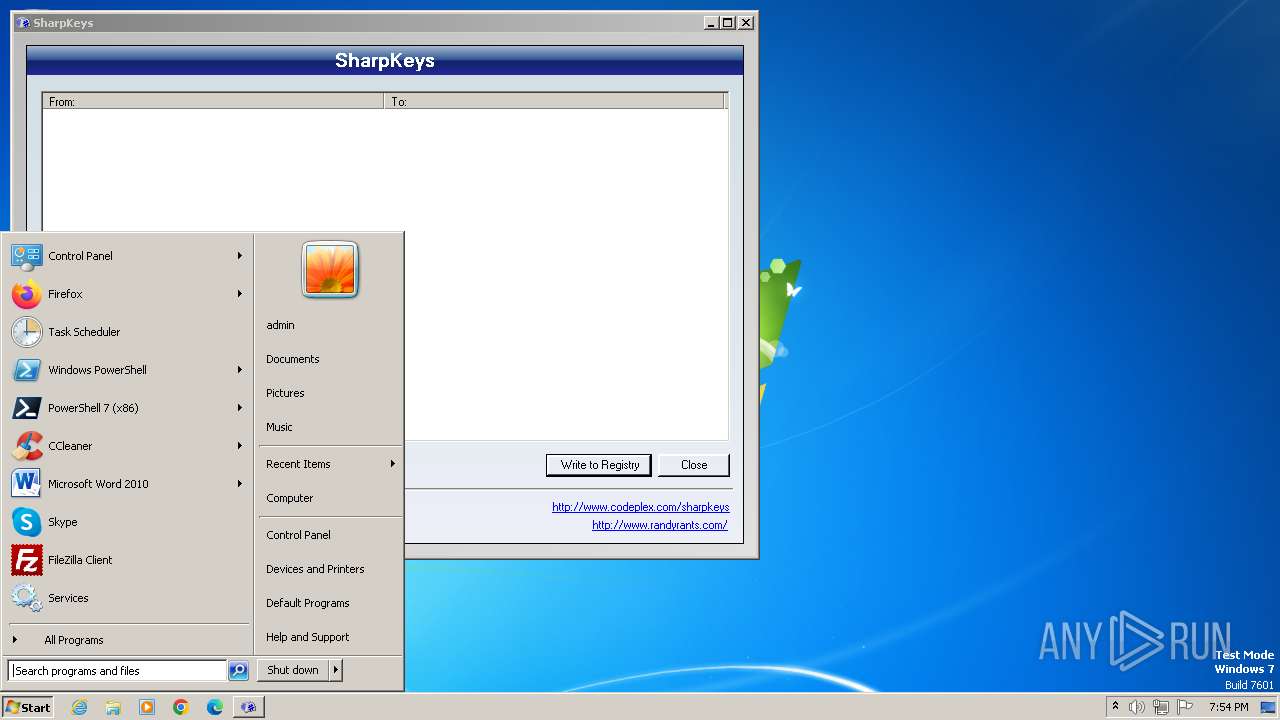Click the taskbar clock showing 7:54 PM
The image size is (1280, 720).
coord(1228,707)
